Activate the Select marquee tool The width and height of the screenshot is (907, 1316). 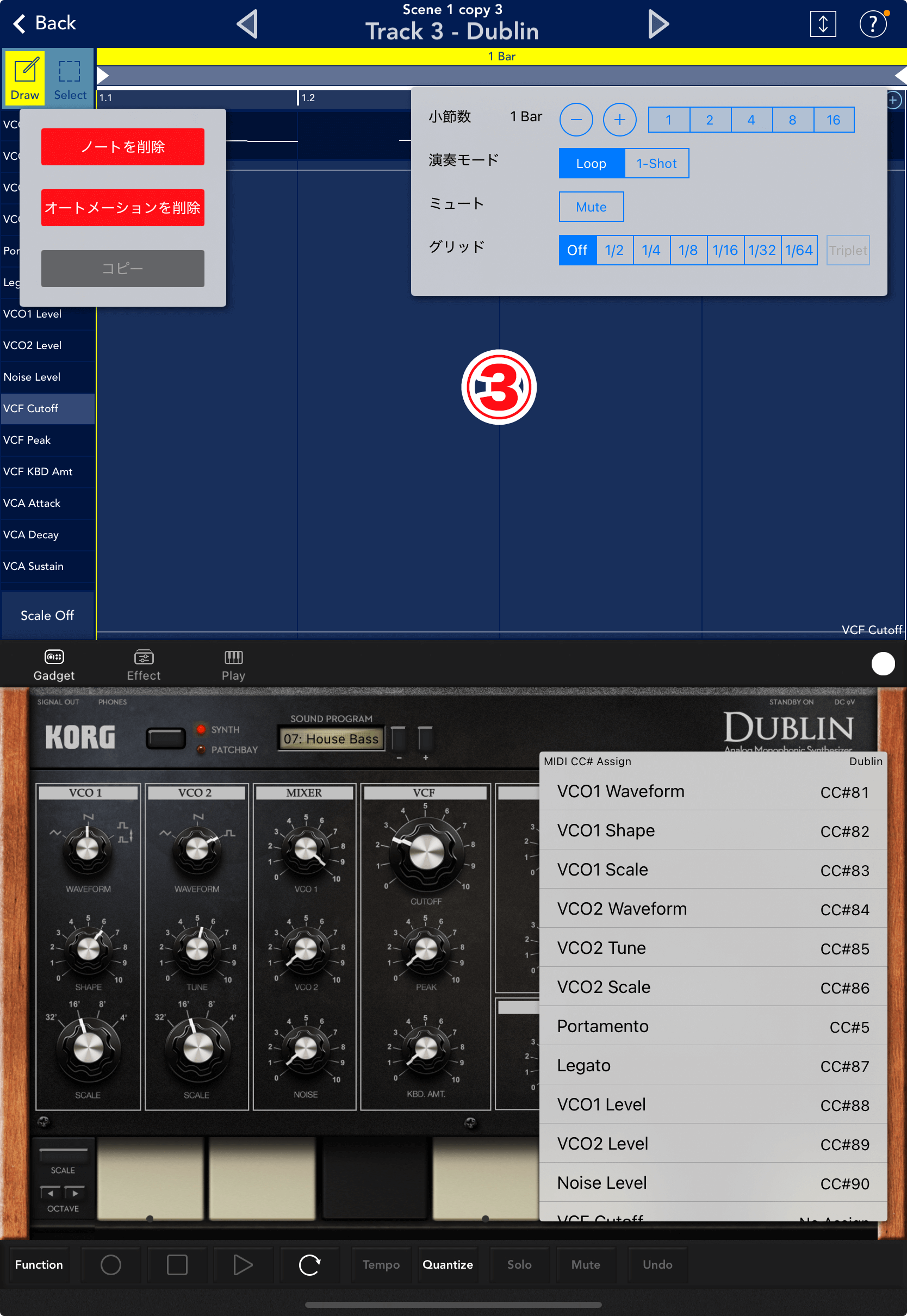[x=70, y=78]
